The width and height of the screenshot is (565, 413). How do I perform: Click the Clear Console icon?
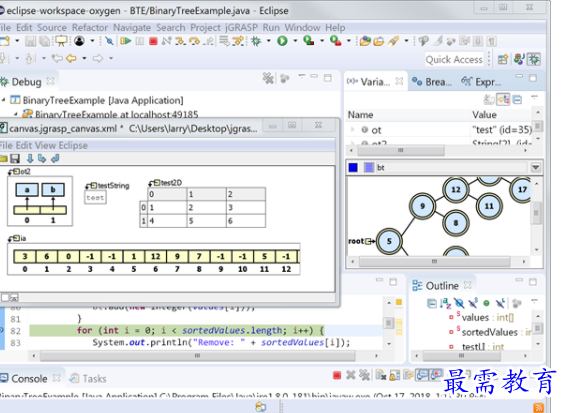381,376
